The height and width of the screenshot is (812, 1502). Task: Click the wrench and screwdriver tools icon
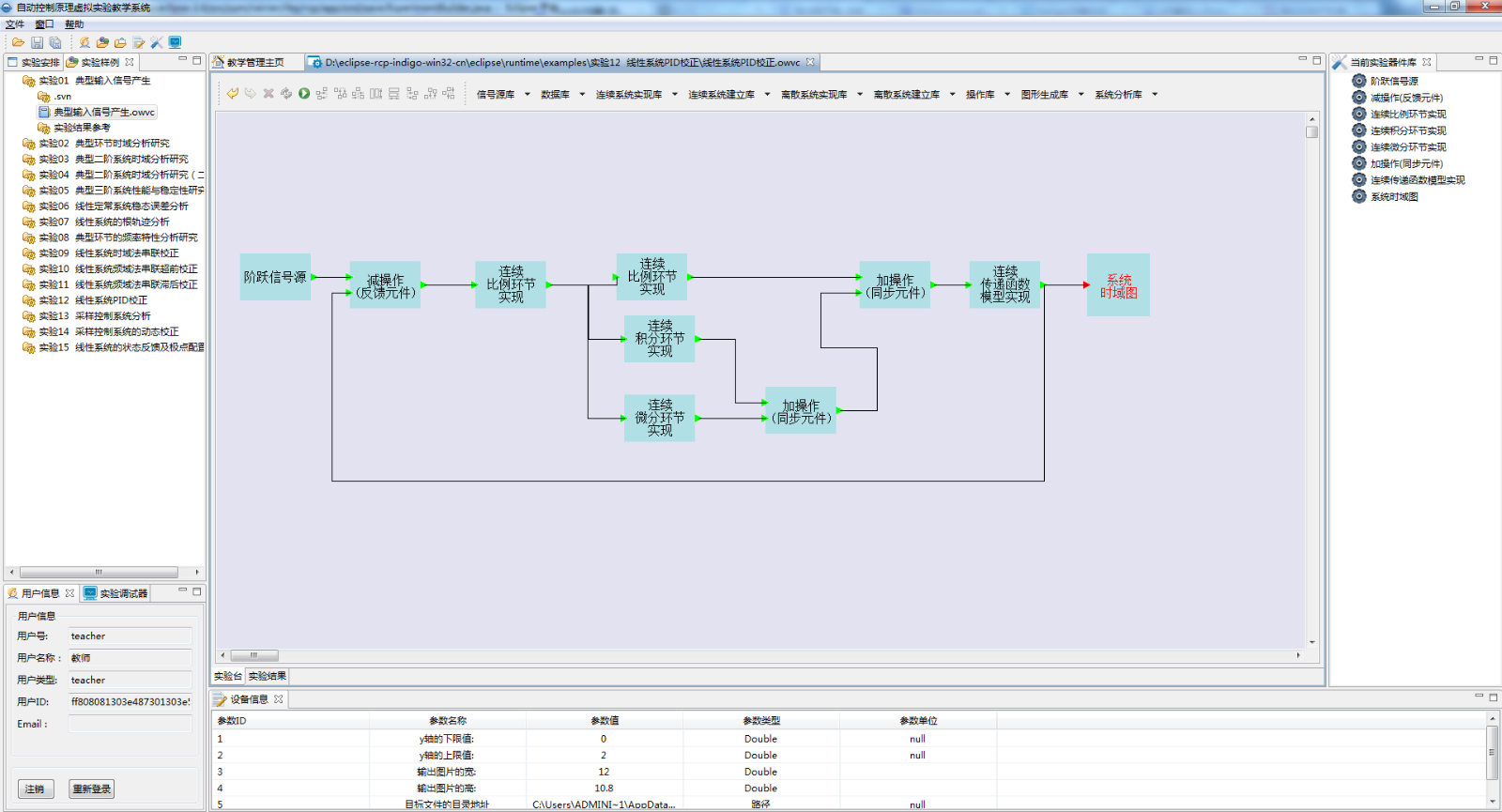click(x=157, y=43)
